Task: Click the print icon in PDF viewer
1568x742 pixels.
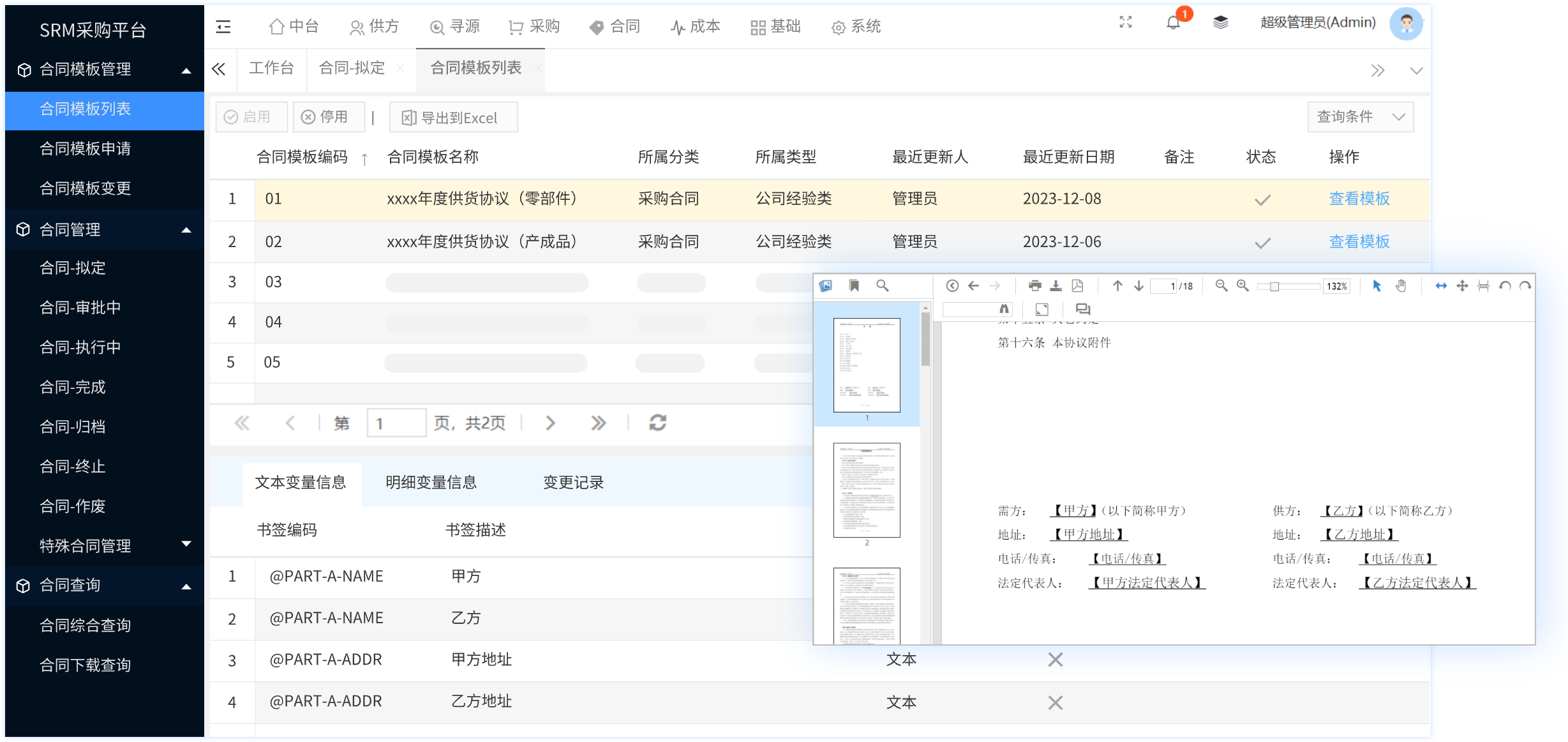Action: [x=1034, y=286]
